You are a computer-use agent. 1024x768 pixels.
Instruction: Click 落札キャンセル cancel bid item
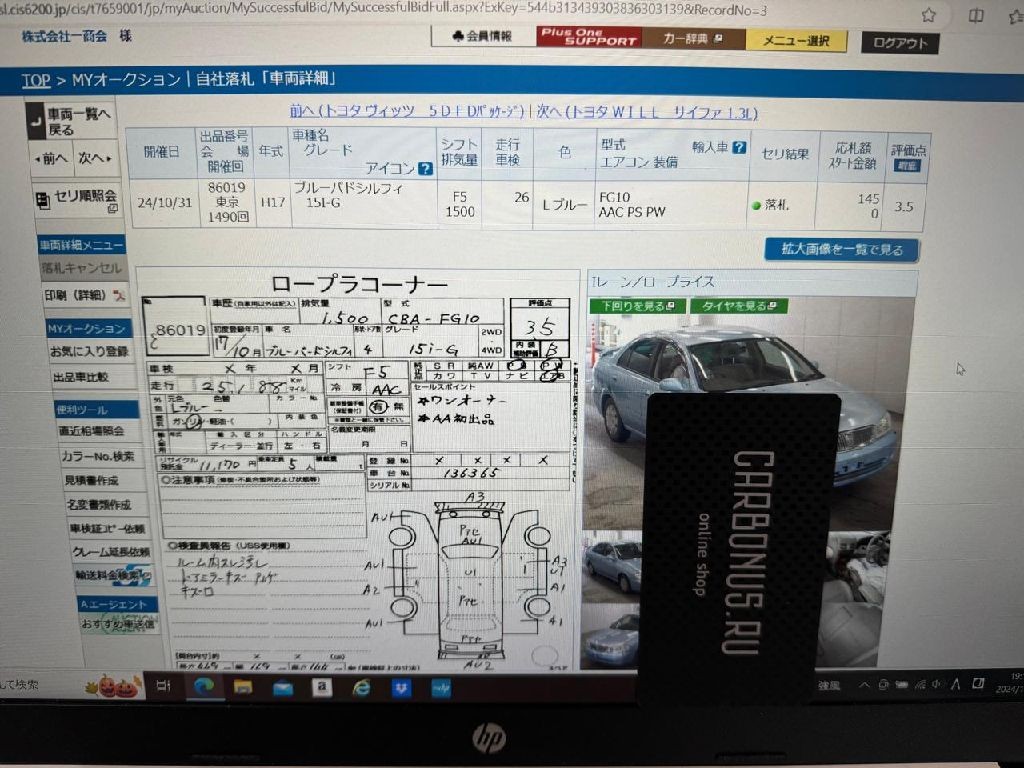[81, 268]
